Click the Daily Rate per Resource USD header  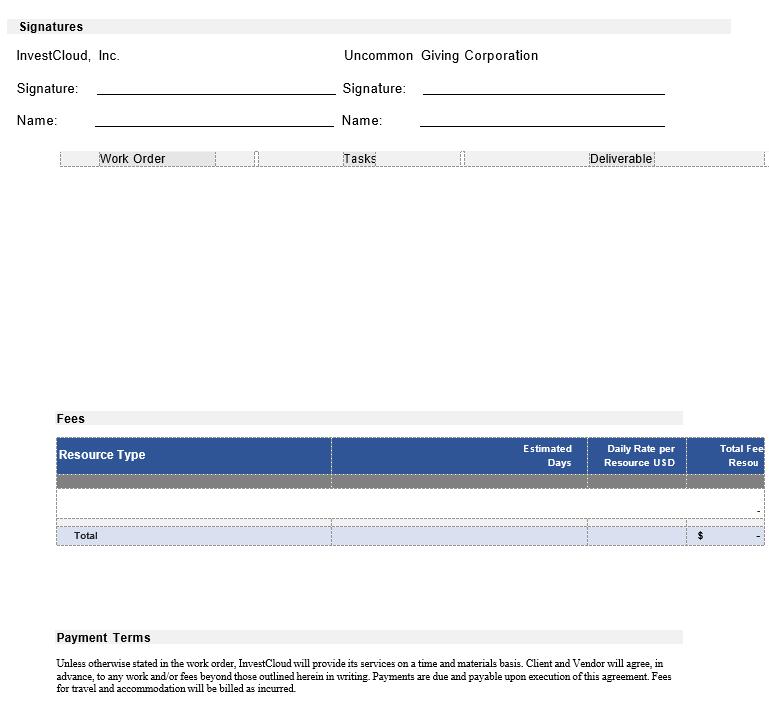coord(637,455)
